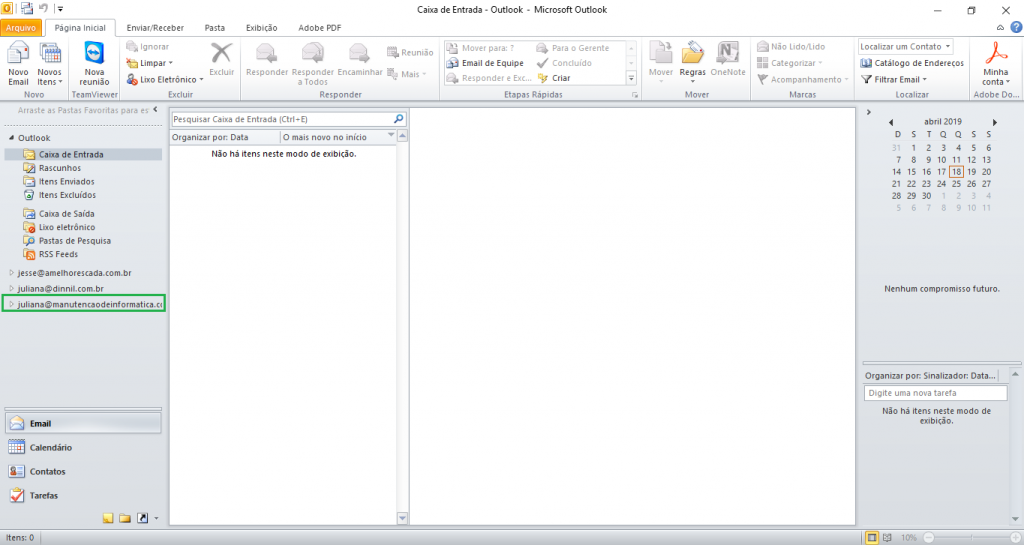Switch to the Pasta tab
Image resolution: width=1024 pixels, height=545 pixels.
click(x=214, y=28)
